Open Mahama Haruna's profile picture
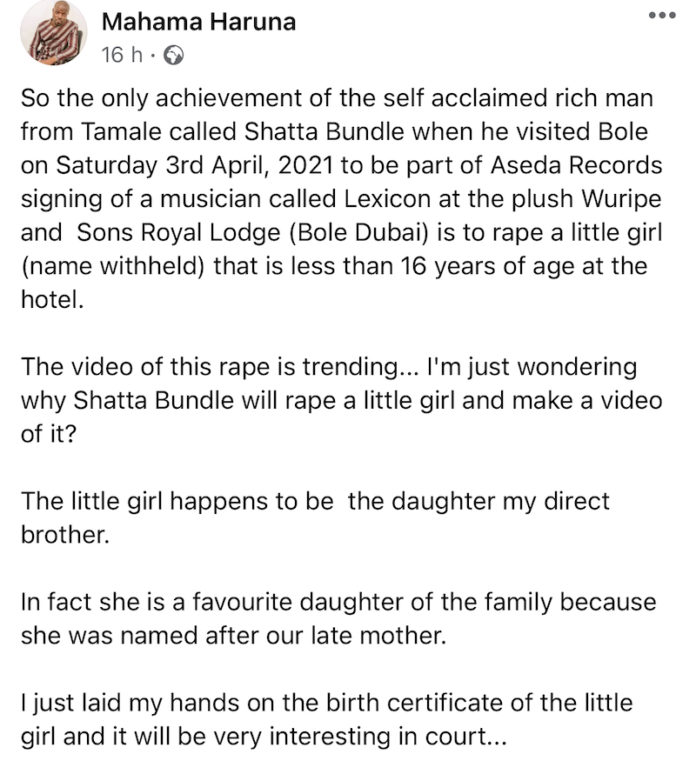This screenshot has height=761, width=696. [53, 33]
